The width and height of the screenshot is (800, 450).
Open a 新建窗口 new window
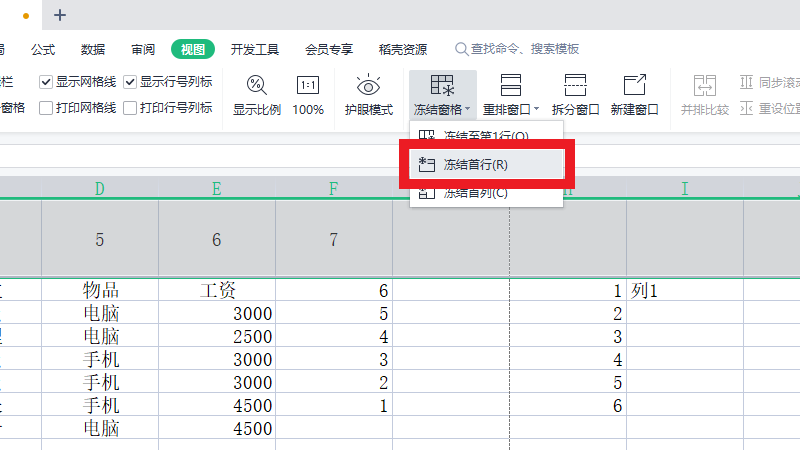tap(634, 86)
